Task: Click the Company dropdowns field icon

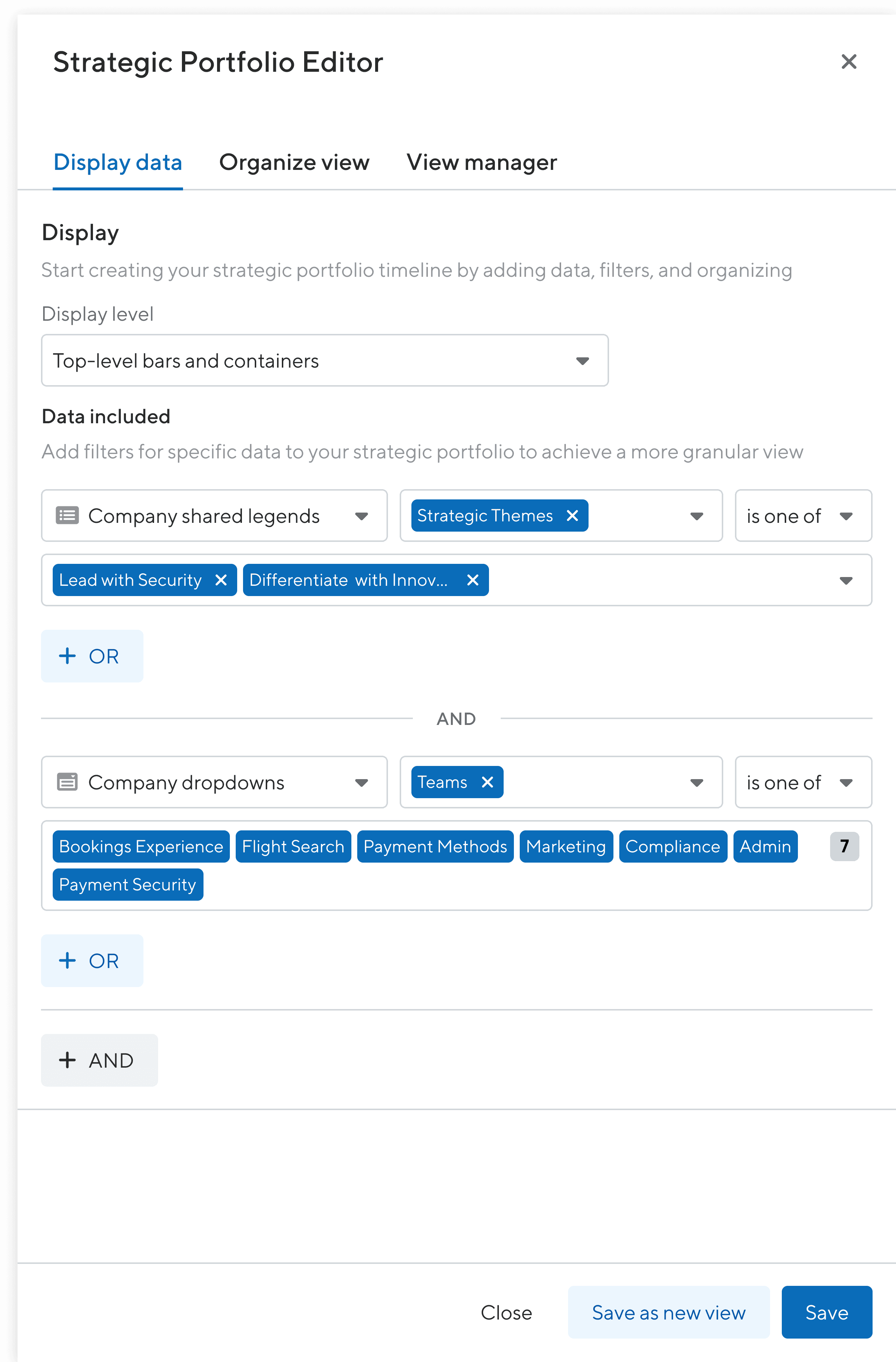Action: click(67, 782)
